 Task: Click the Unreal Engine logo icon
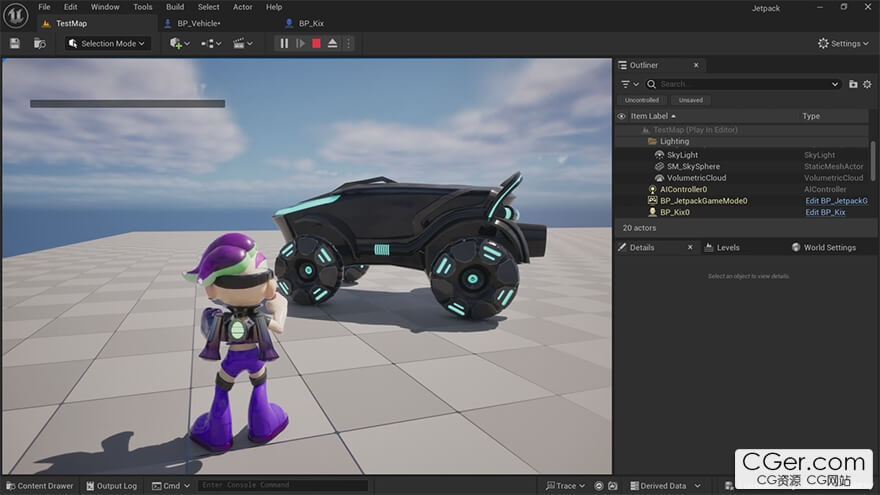click(x=16, y=15)
